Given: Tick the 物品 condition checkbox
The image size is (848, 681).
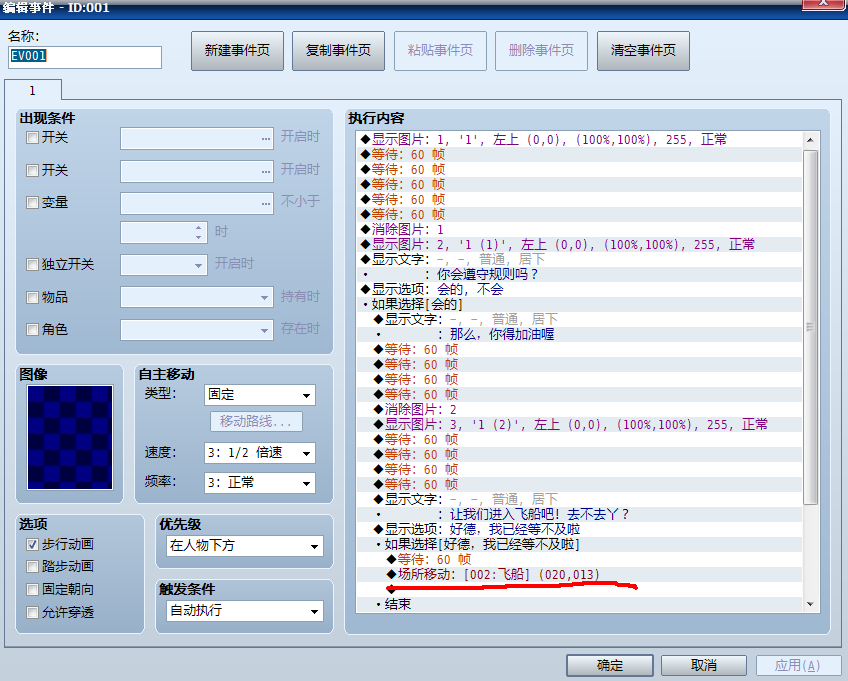Looking at the screenshot, I should click(x=32, y=297).
